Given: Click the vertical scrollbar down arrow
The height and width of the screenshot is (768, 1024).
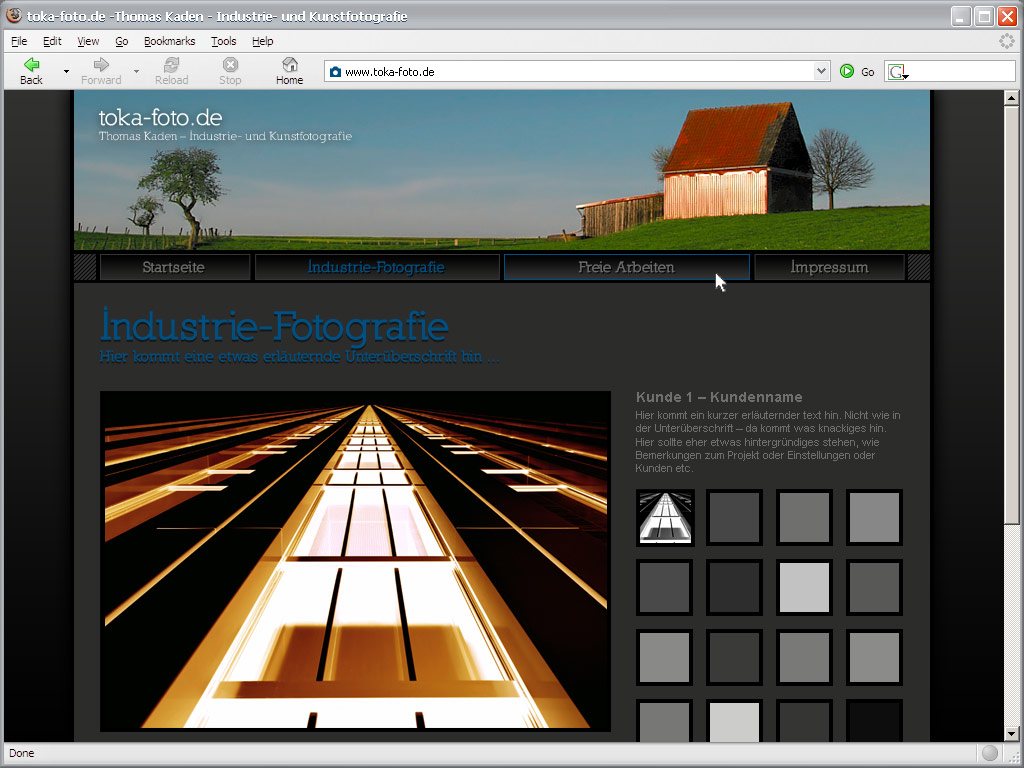Looking at the screenshot, I should pos(1011,734).
